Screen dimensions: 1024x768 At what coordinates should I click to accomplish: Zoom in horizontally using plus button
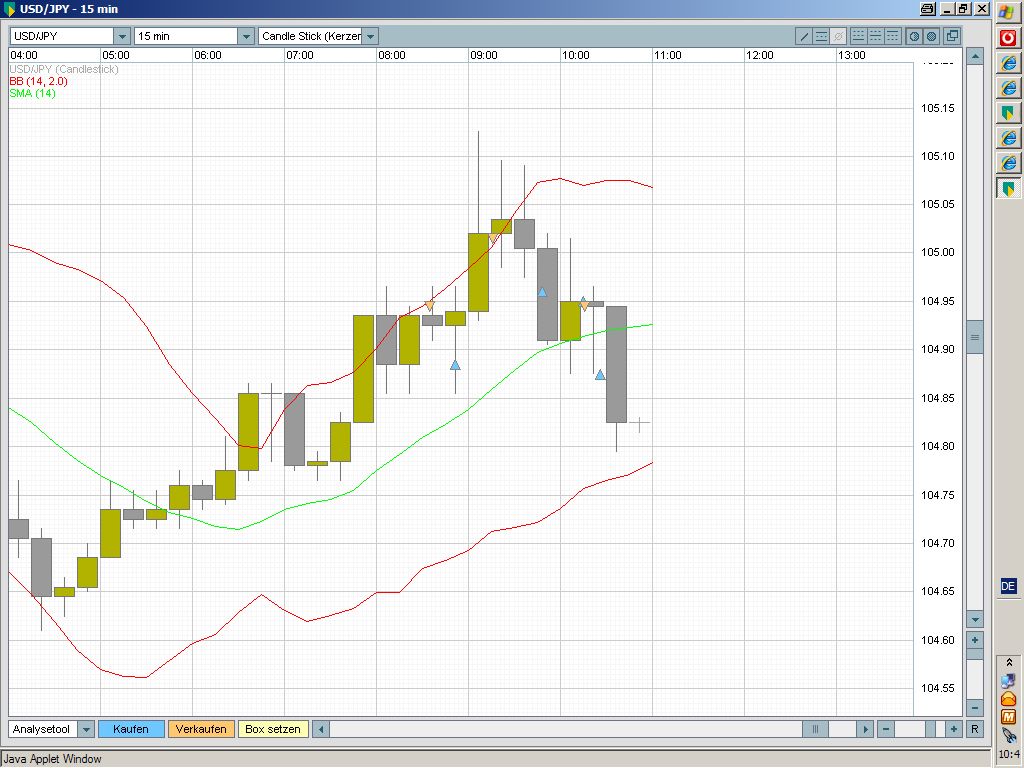954,729
